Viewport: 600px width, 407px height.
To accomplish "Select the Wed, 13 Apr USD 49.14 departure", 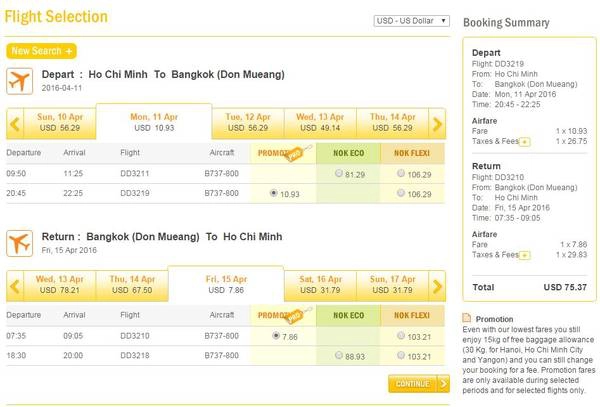I will pos(320,122).
